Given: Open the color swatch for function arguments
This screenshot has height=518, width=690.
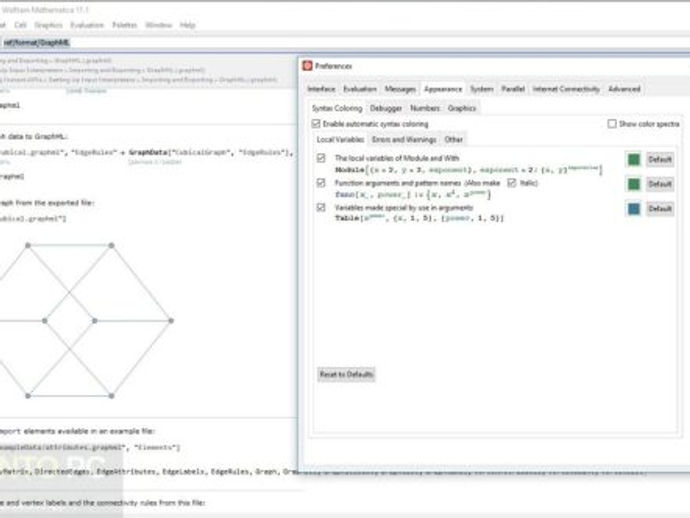Looking at the screenshot, I should coord(634,184).
